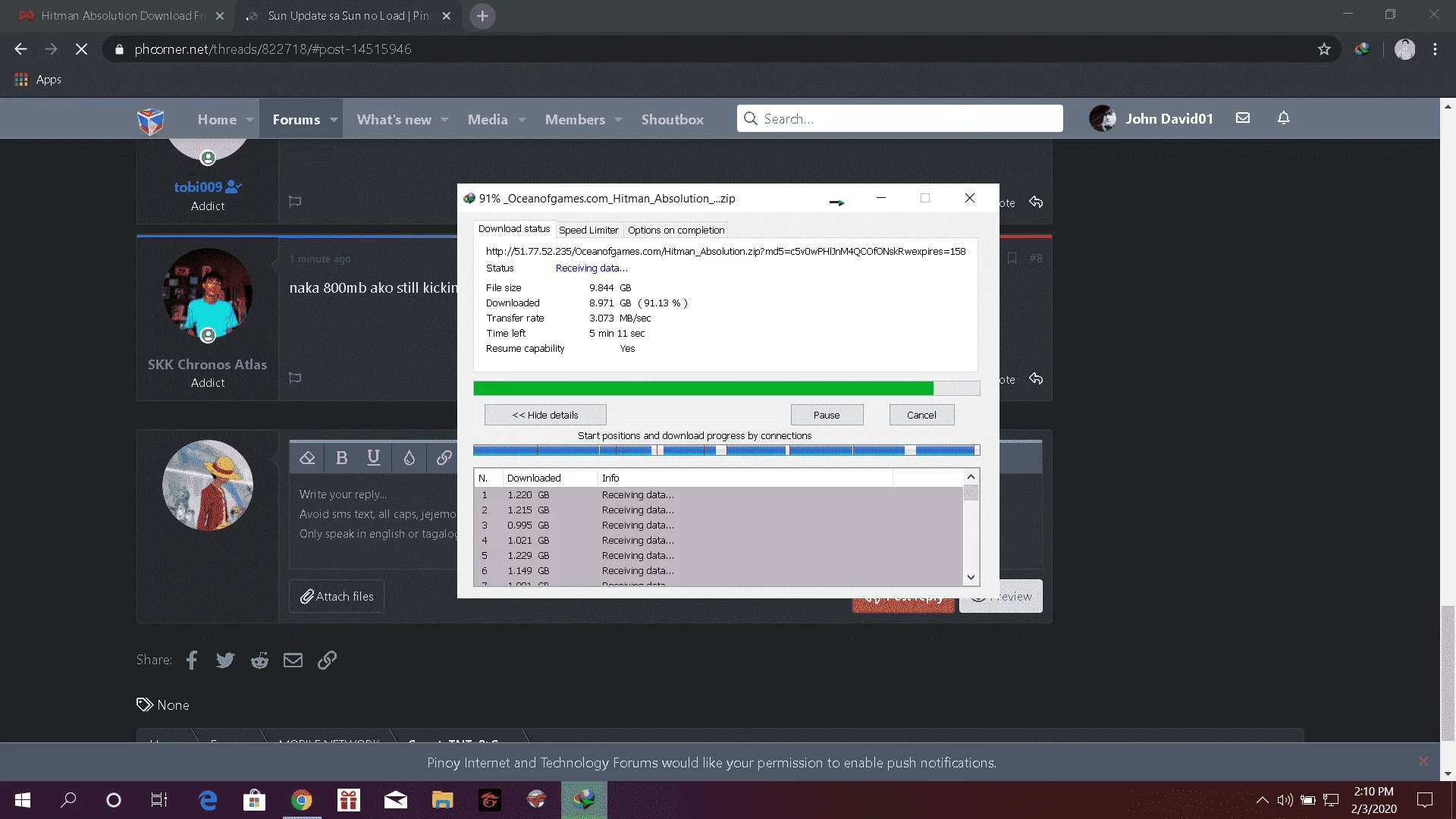1456x819 pixels.
Task: Toggle underline formatting in reply editor
Action: coord(373,457)
